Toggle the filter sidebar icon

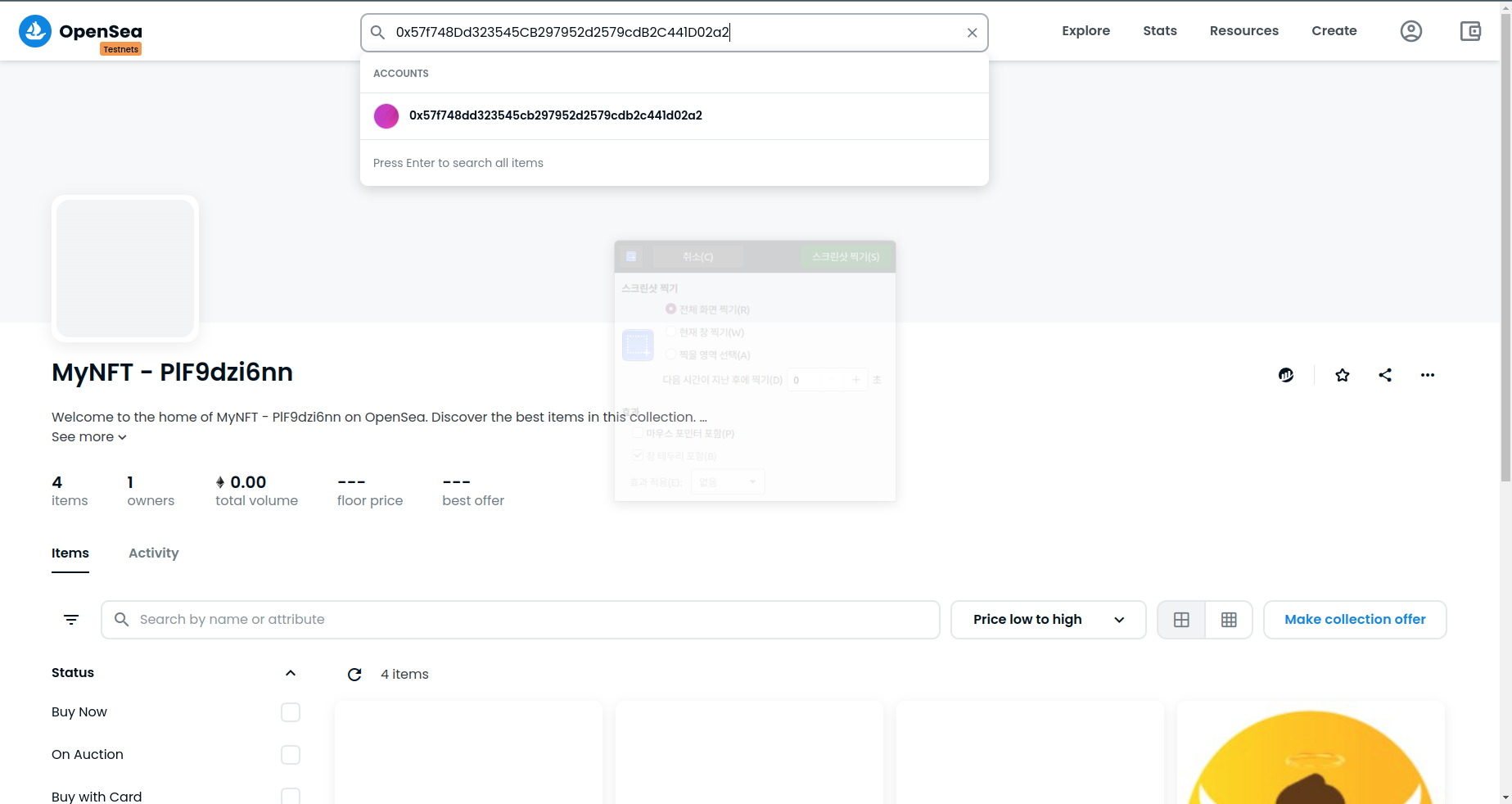pos(71,620)
